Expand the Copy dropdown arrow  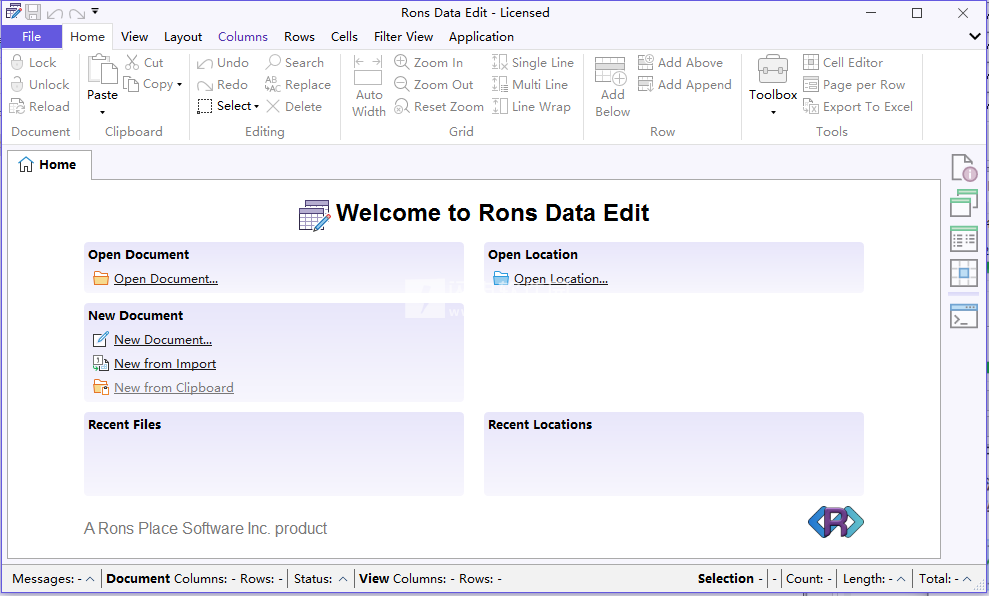pos(180,85)
